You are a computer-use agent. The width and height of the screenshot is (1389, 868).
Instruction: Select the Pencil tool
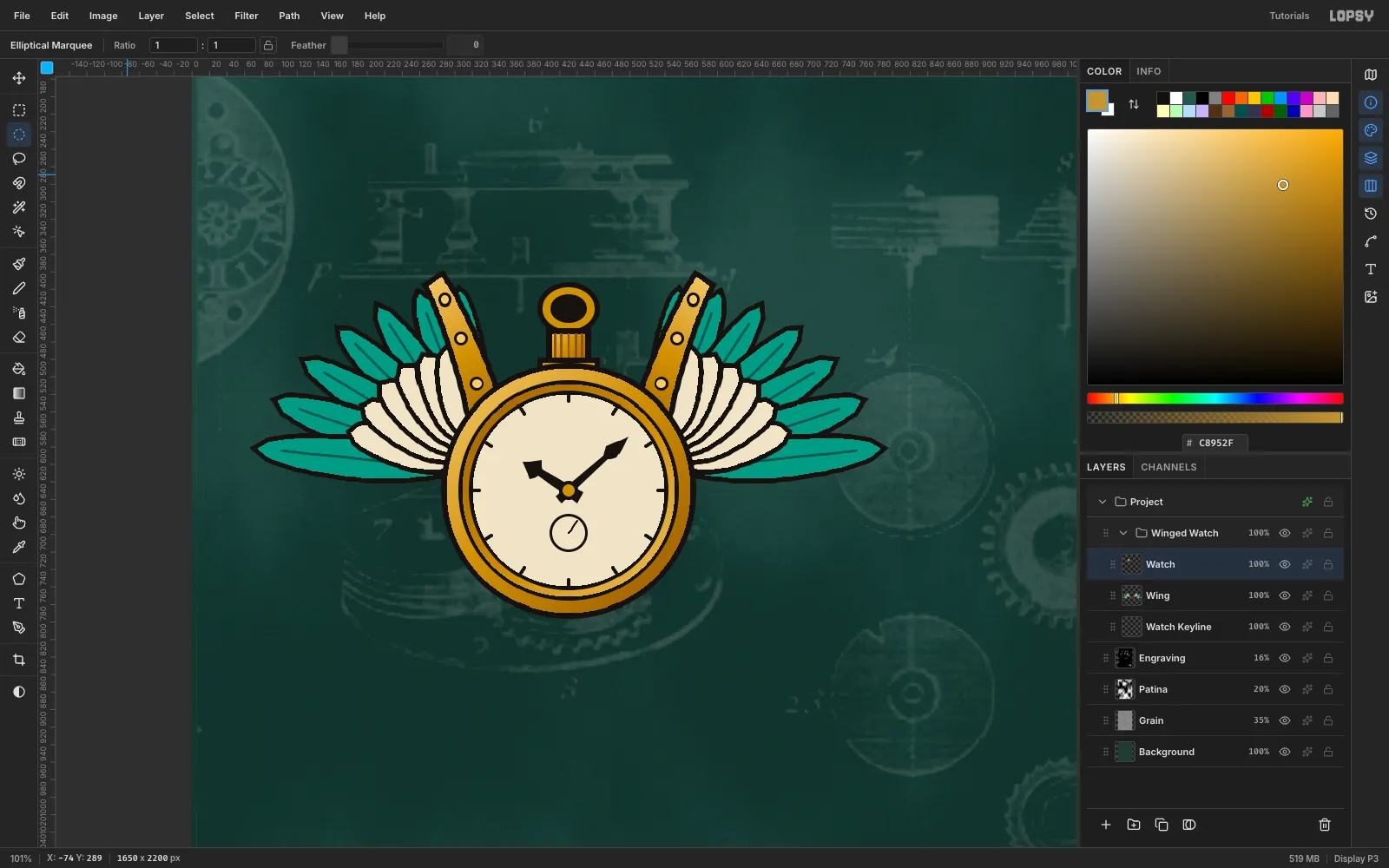click(19, 288)
